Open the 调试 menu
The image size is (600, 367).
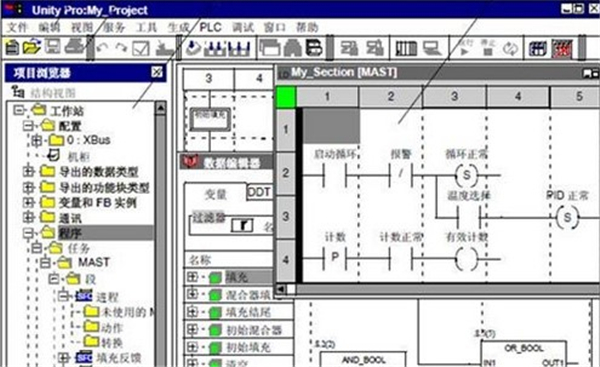point(243,27)
